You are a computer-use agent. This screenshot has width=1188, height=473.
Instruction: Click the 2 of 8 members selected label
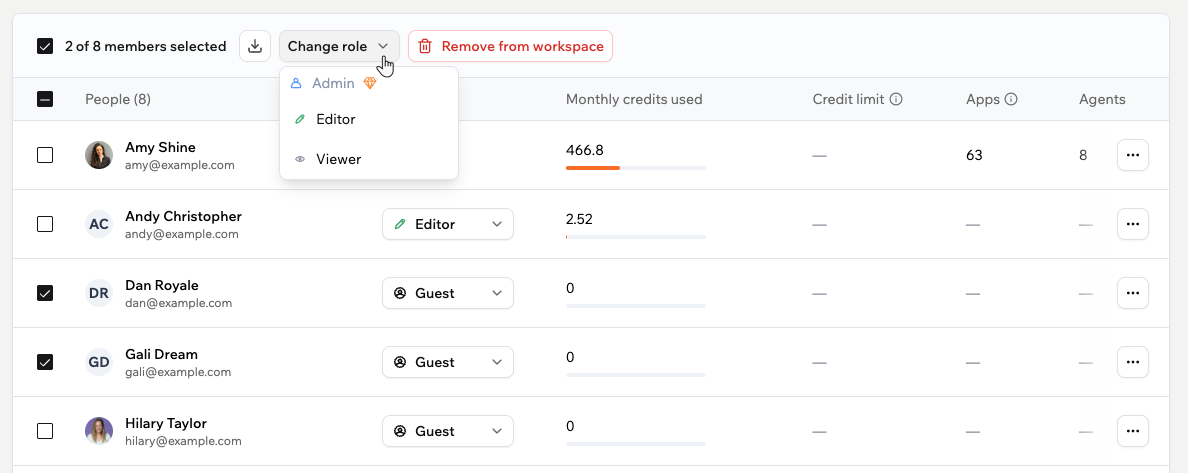(145, 46)
